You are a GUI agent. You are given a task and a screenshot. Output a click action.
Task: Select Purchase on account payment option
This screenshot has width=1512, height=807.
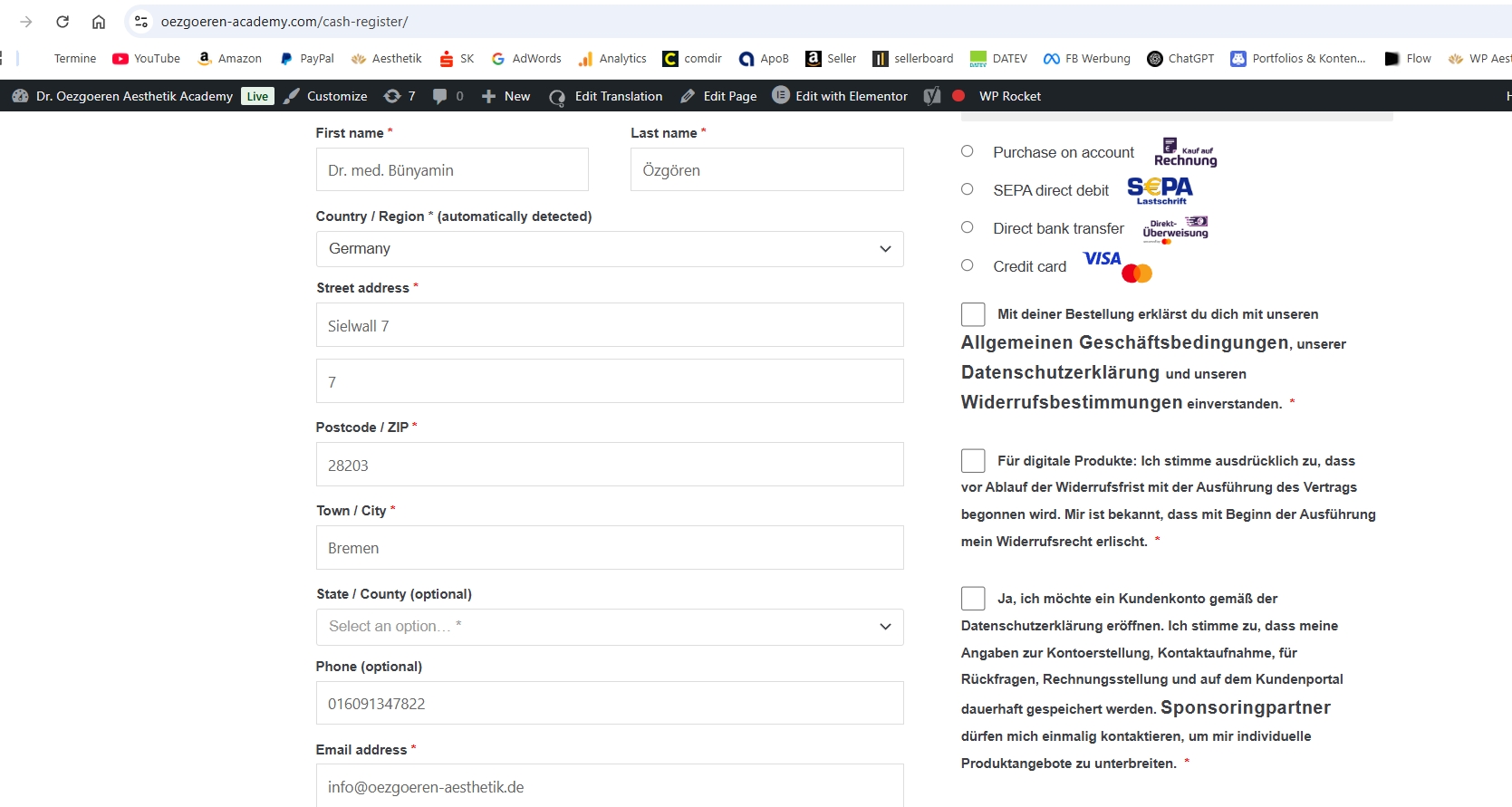click(968, 151)
